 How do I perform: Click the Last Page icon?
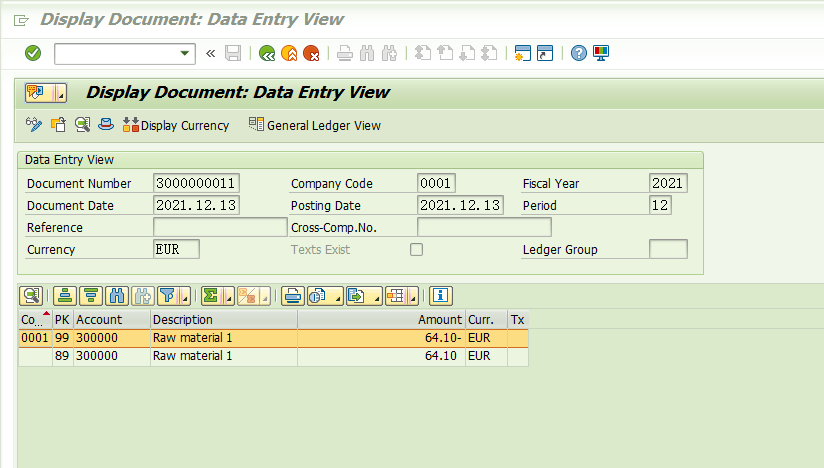coord(489,53)
